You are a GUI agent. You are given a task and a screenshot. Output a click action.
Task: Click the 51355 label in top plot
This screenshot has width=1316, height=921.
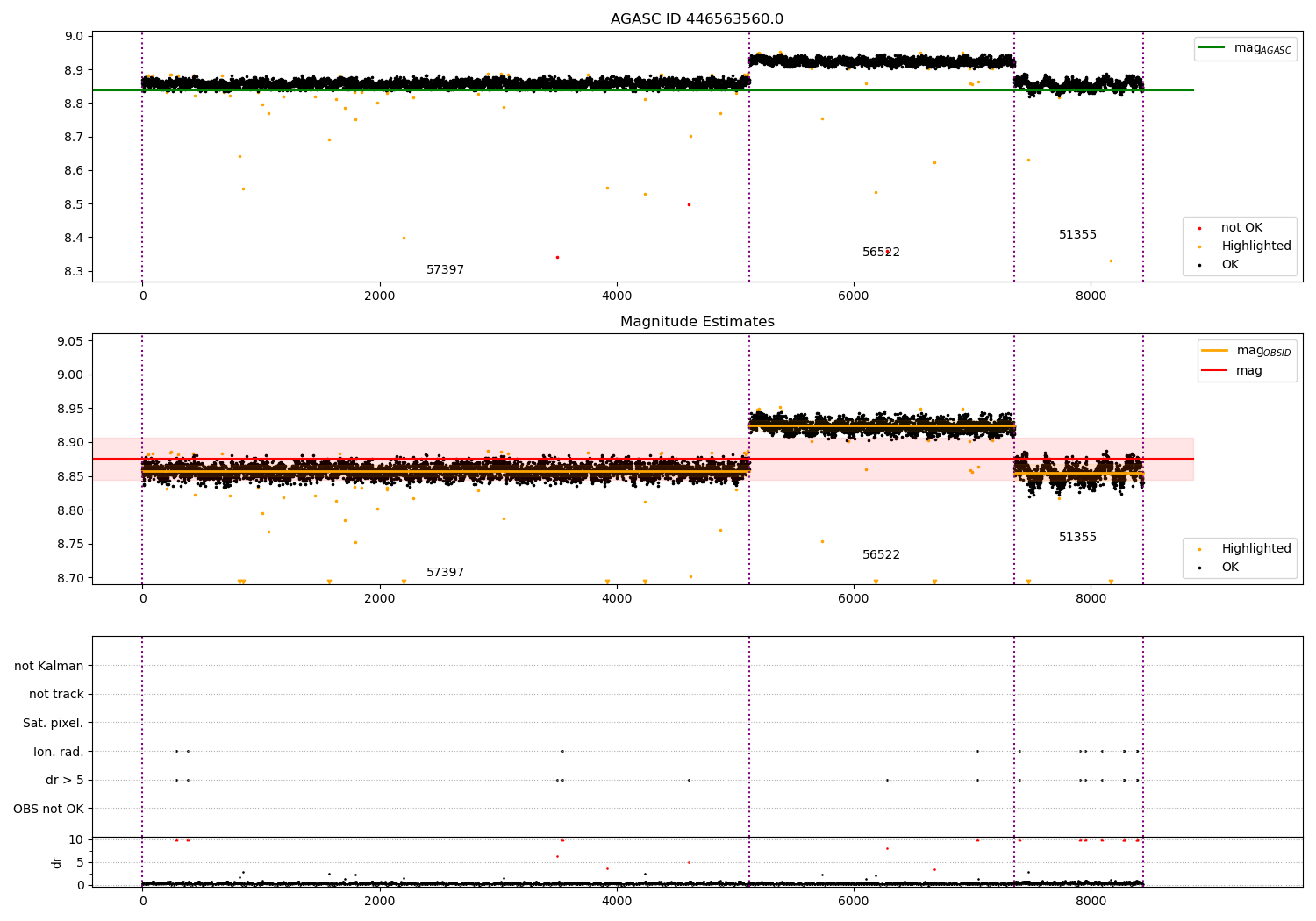[x=1077, y=235]
